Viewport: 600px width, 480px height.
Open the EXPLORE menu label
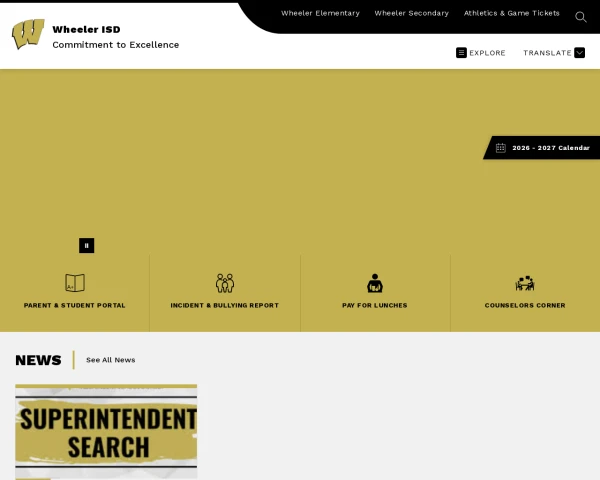click(487, 53)
